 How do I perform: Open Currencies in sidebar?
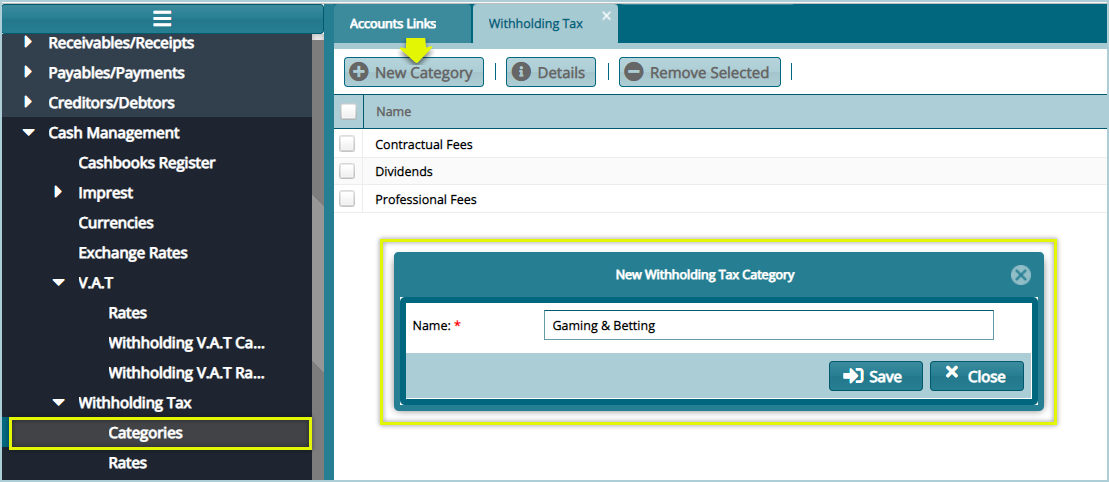coord(116,222)
